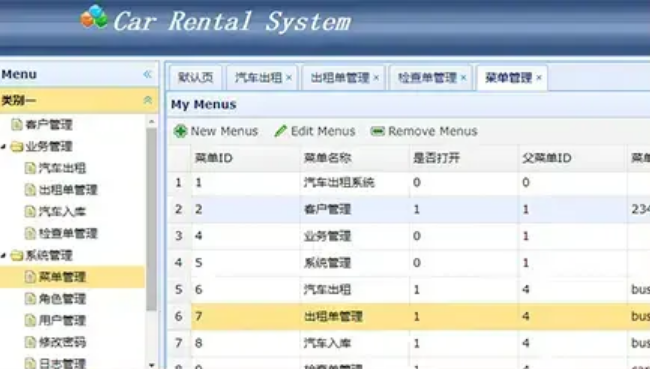This screenshot has height=369, width=650.
Task: Click the pencil Edit Menus icon
Action: [x=281, y=131]
